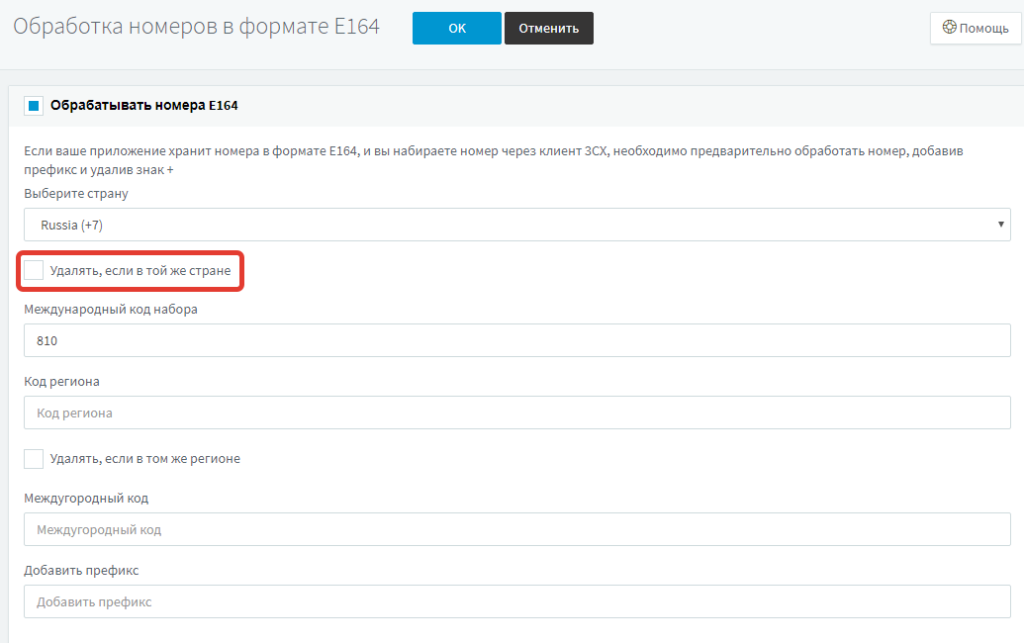
Task: Click the Добавить префикс label above the field
Action: click(x=81, y=570)
